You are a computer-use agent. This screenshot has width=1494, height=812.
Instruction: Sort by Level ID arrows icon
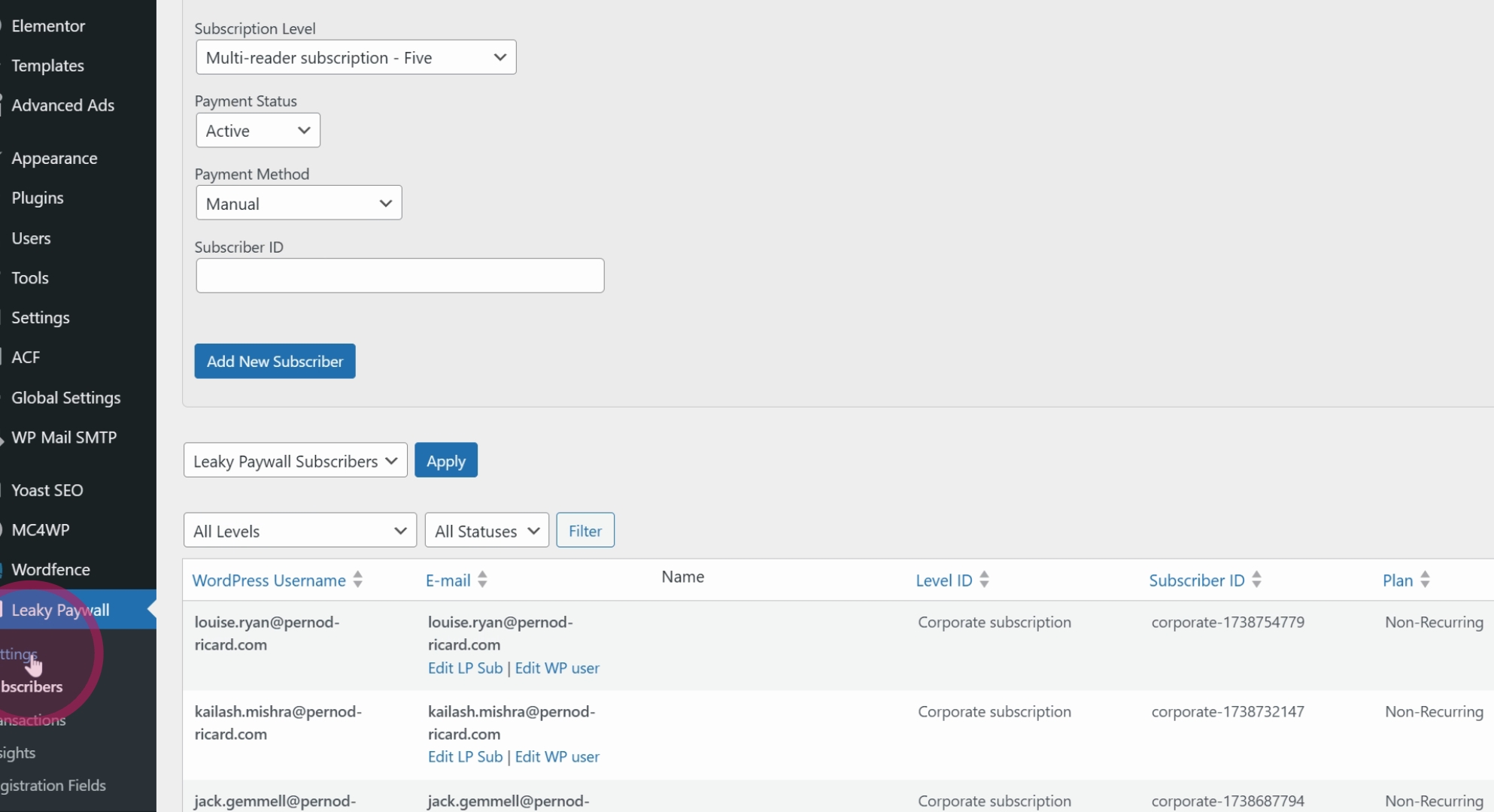click(x=984, y=580)
